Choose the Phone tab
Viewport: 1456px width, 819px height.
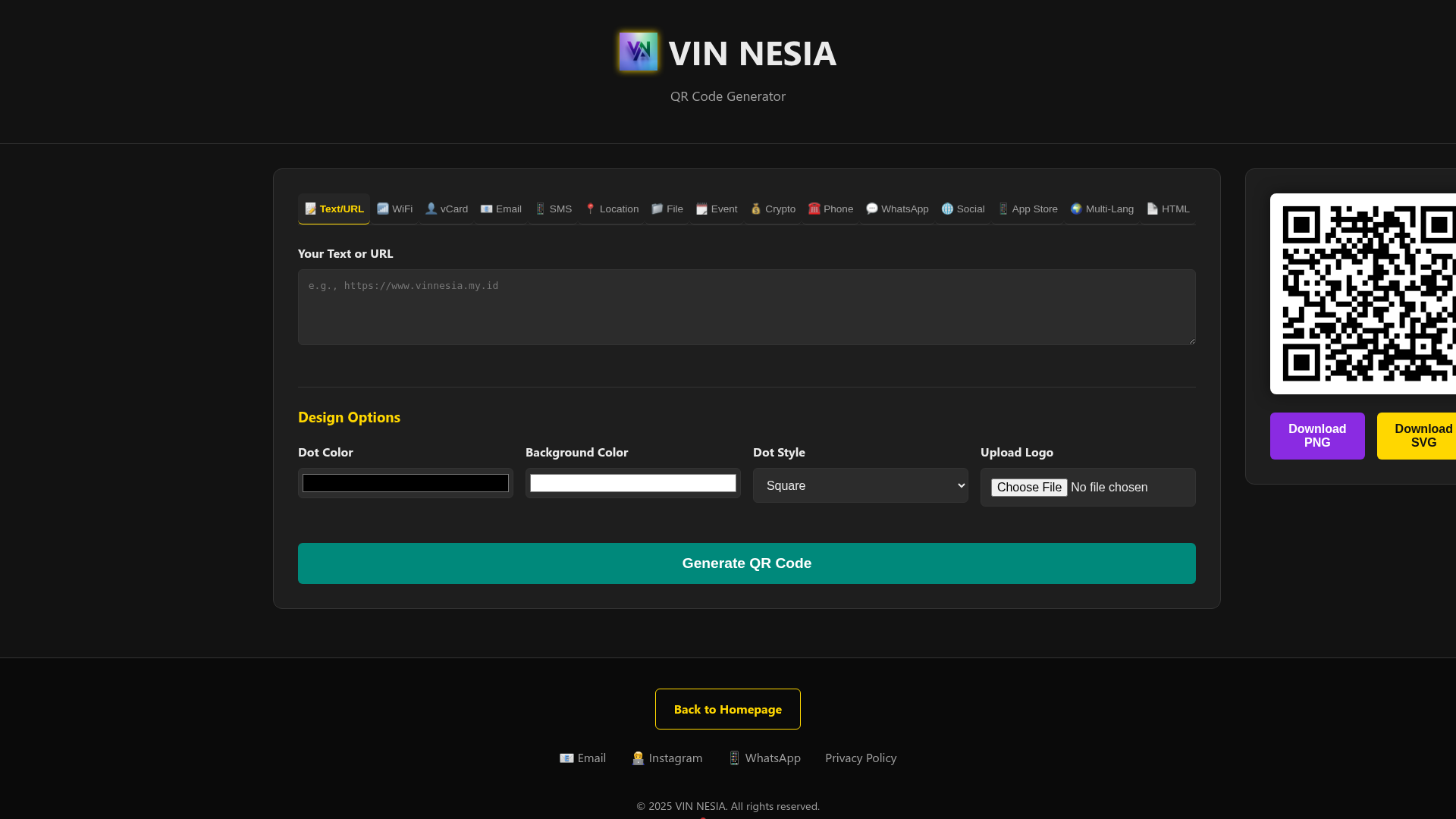830,209
